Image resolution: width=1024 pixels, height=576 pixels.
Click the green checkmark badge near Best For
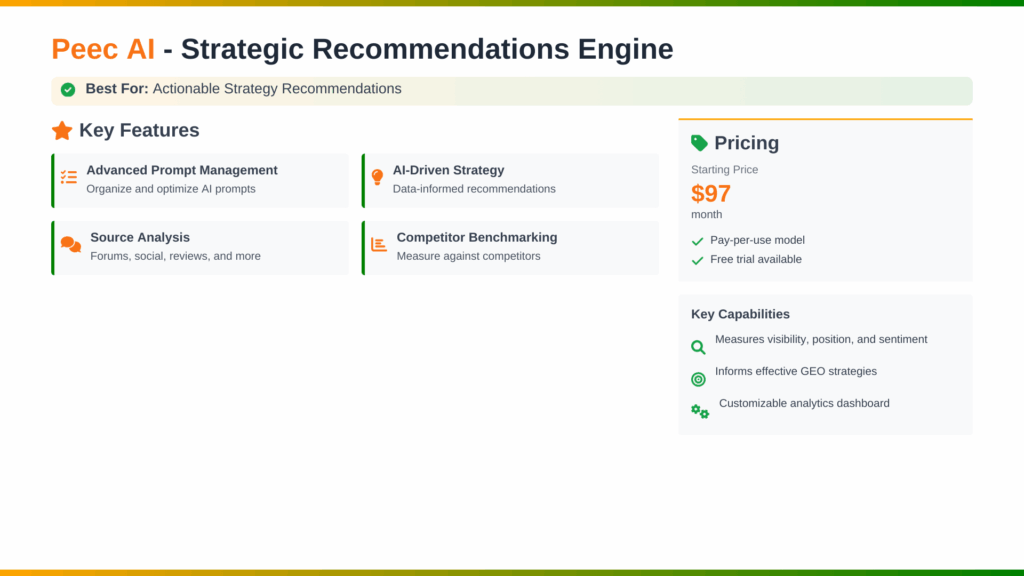click(x=68, y=89)
